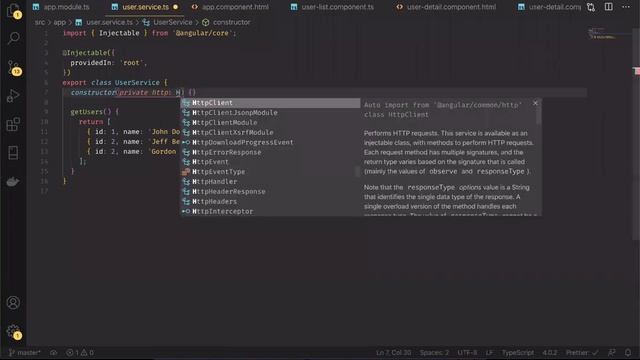The image size is (640, 360).
Task: Open the Manage gear icon
Action: (x=13, y=332)
